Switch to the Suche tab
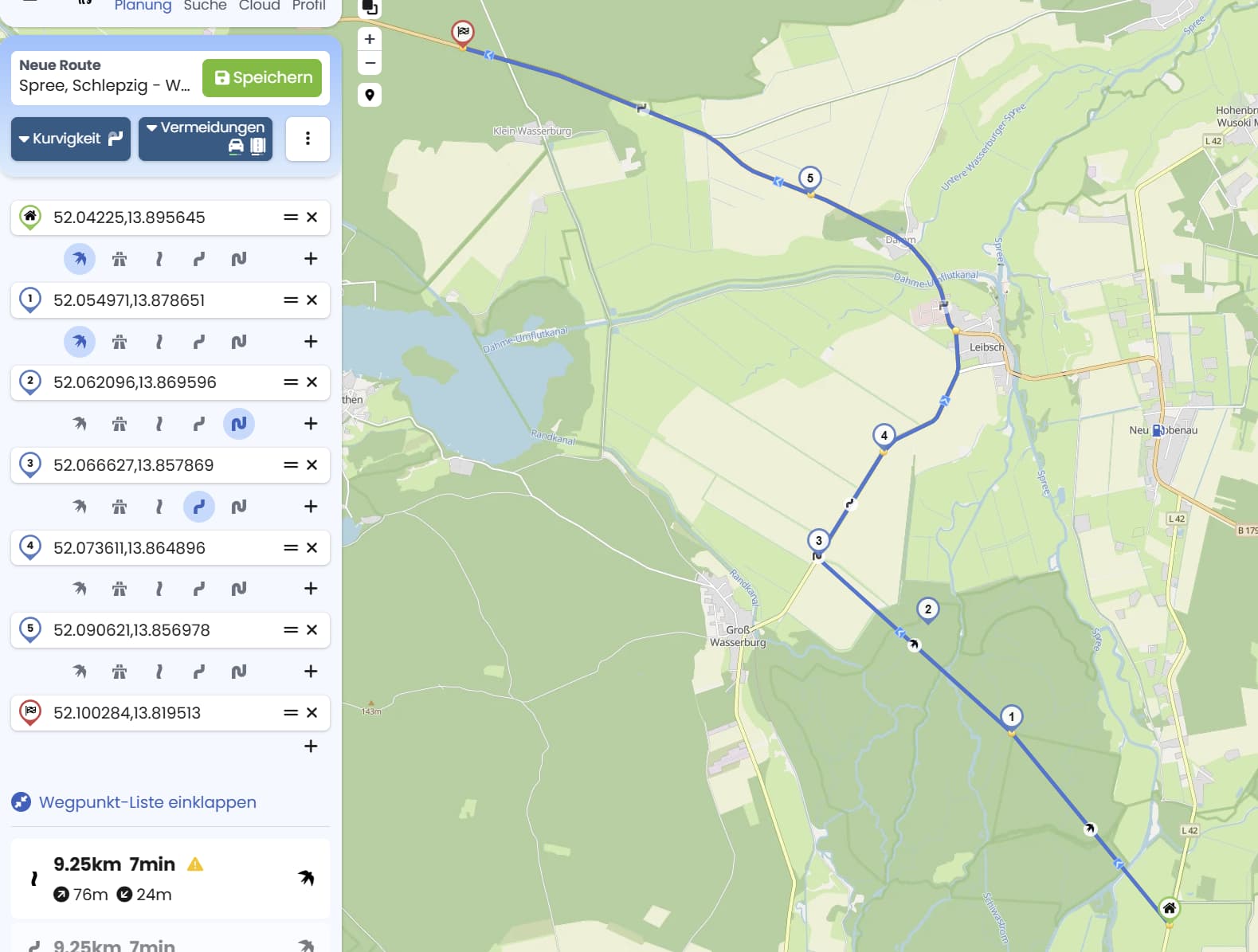This screenshot has width=1258, height=952. (205, 6)
